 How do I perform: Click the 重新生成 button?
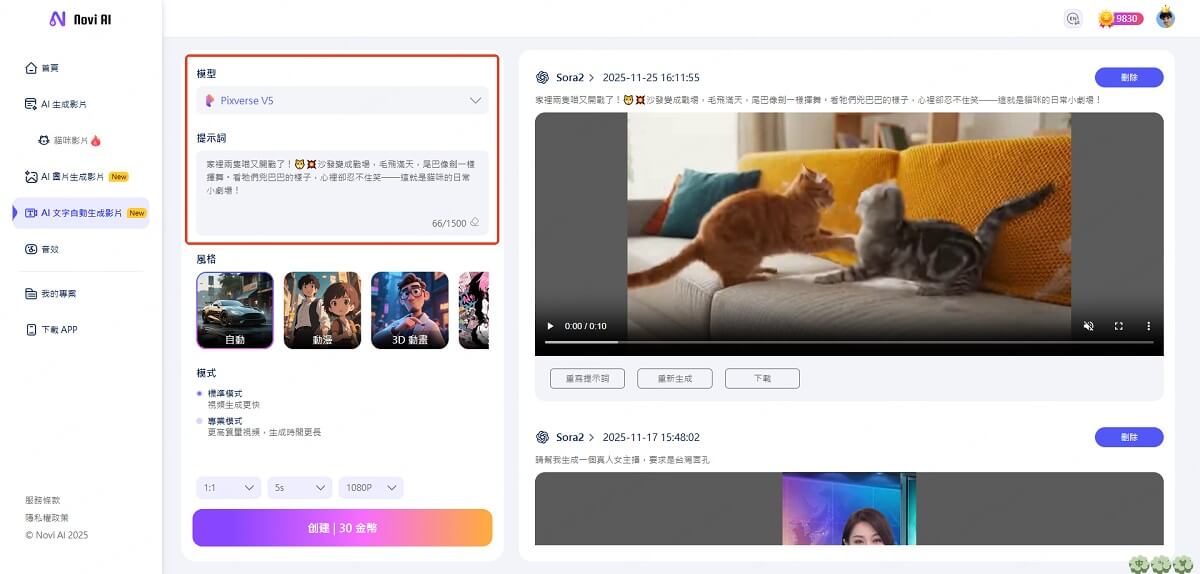674,378
